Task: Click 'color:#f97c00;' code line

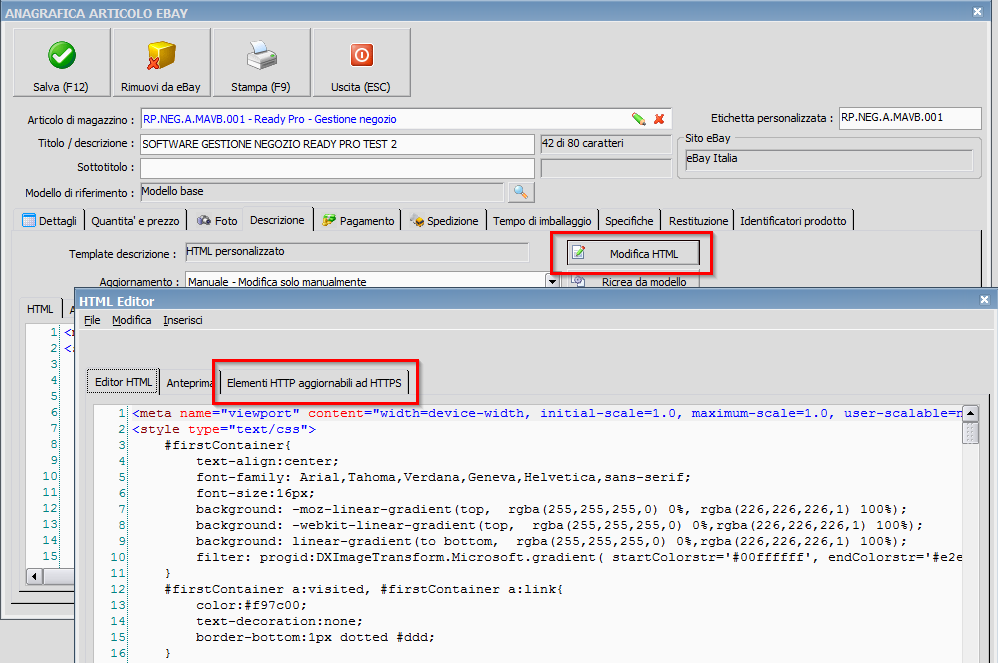Action: [x=251, y=604]
